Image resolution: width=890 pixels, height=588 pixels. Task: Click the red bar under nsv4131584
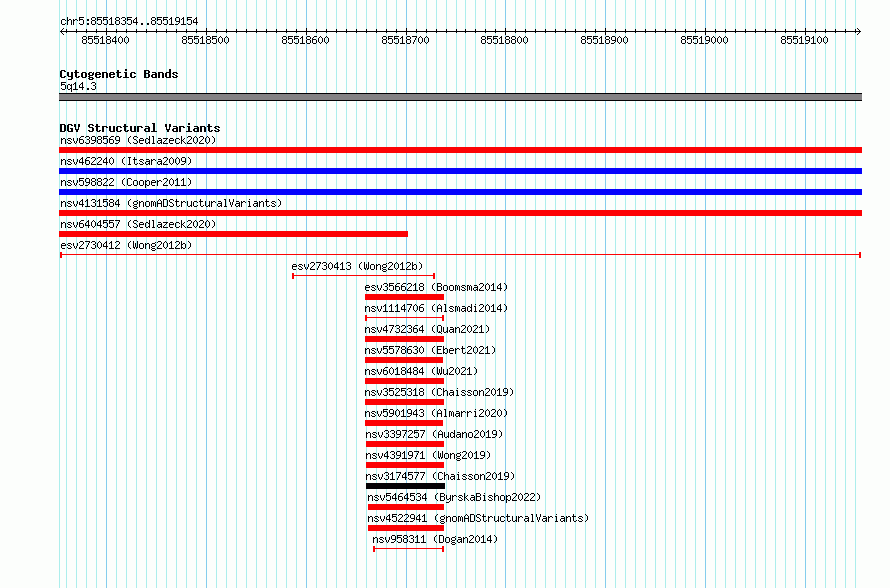point(460,213)
